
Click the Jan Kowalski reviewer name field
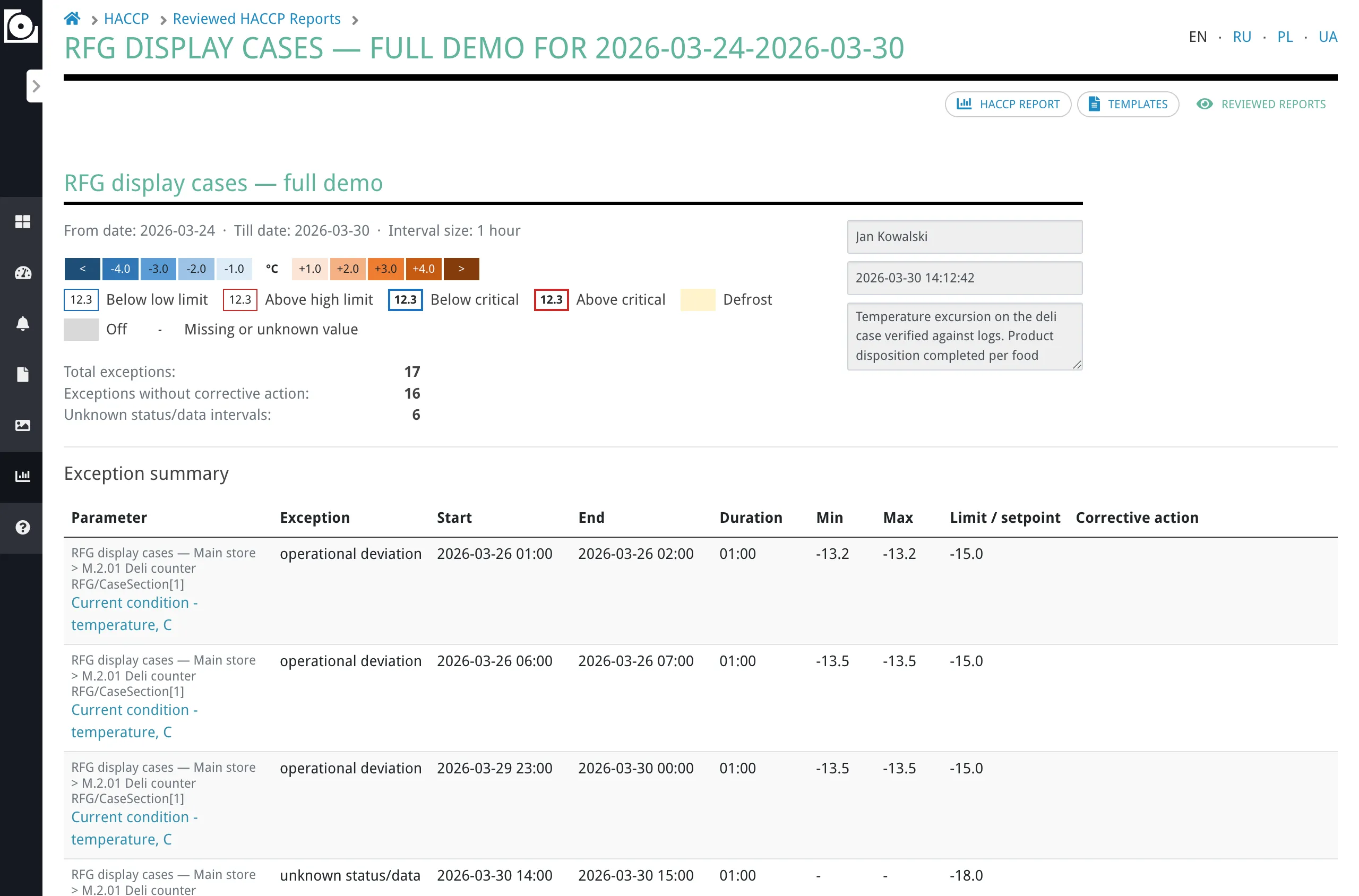965,237
